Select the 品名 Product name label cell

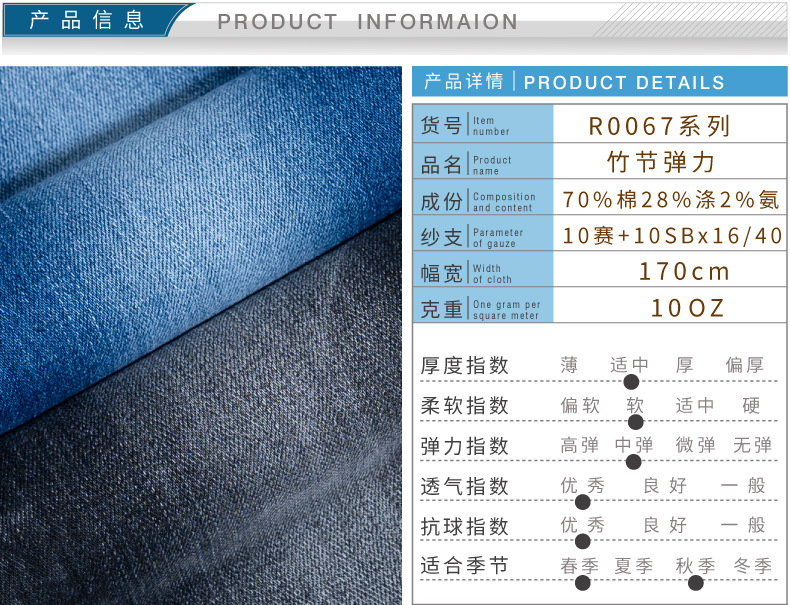coord(483,161)
